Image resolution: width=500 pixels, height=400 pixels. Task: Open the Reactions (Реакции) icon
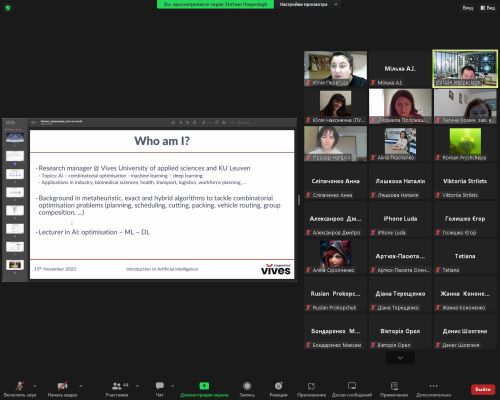pyautogui.click(x=279, y=386)
